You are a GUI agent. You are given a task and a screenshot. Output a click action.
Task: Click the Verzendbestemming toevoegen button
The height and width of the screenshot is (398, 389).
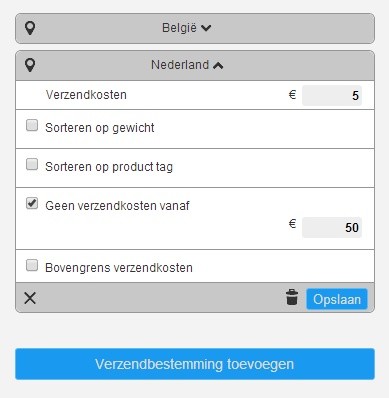click(x=195, y=364)
